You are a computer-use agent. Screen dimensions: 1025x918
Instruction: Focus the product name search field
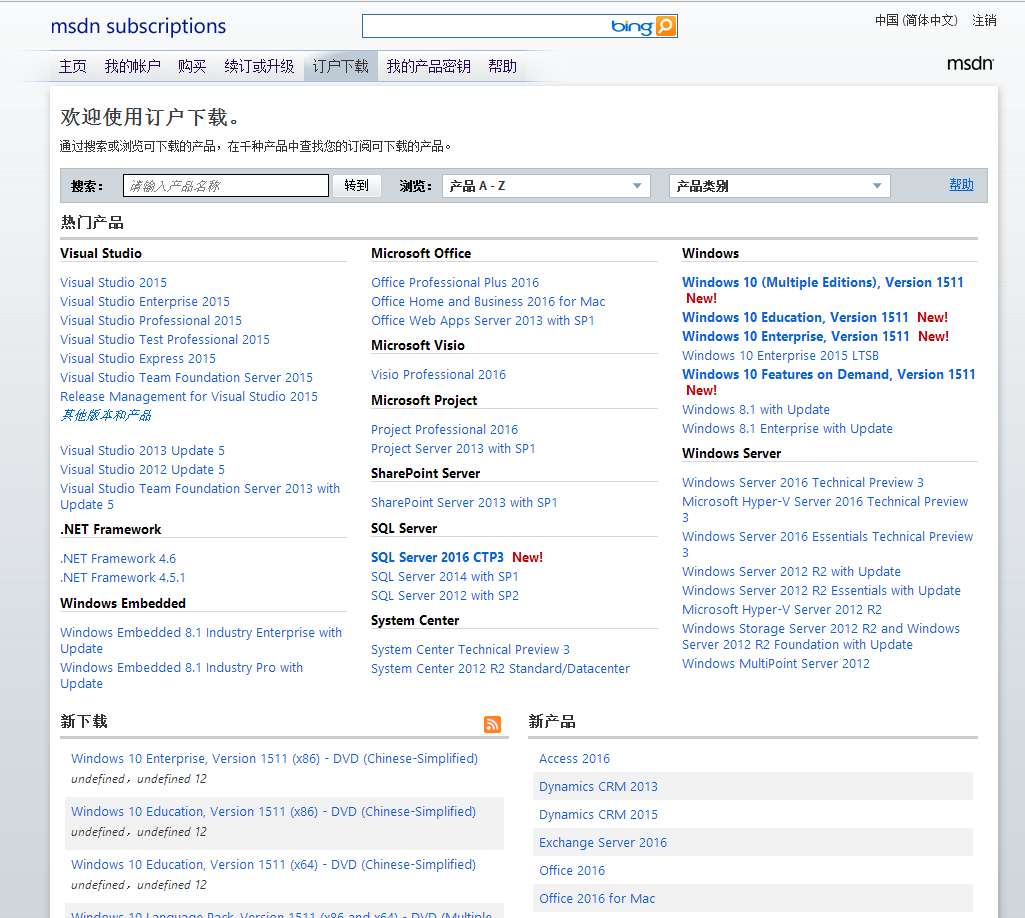coord(226,186)
